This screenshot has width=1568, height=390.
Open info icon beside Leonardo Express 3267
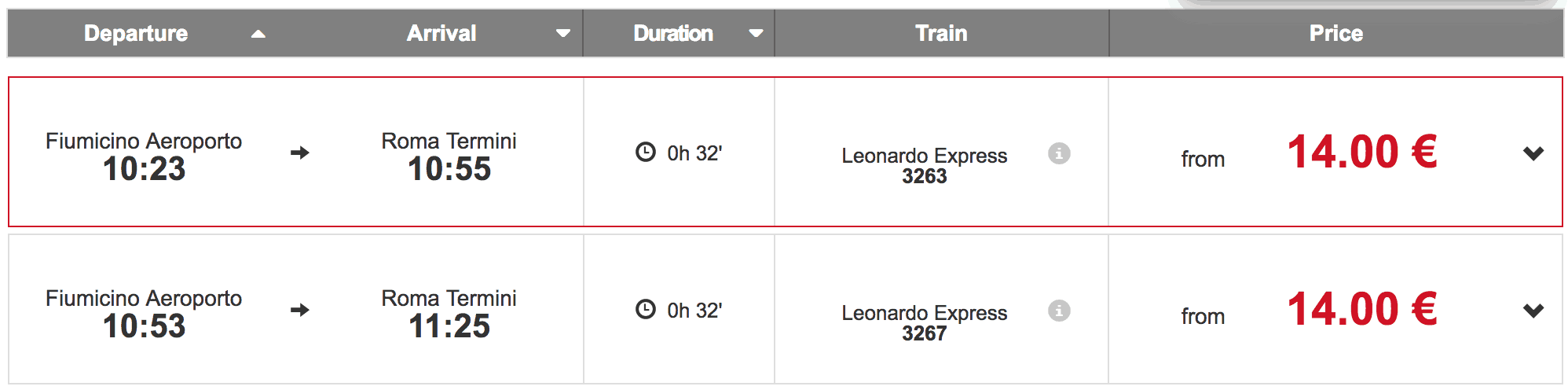click(x=1059, y=311)
